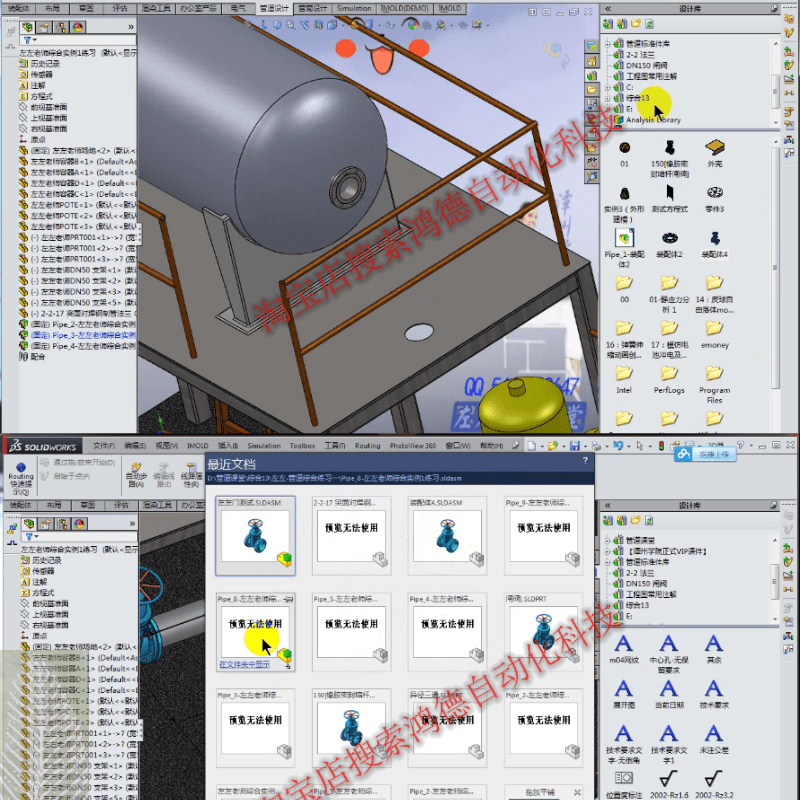This screenshot has width=800, height=800.
Task: Click the Undo icon in top toolbar
Action: (618, 446)
